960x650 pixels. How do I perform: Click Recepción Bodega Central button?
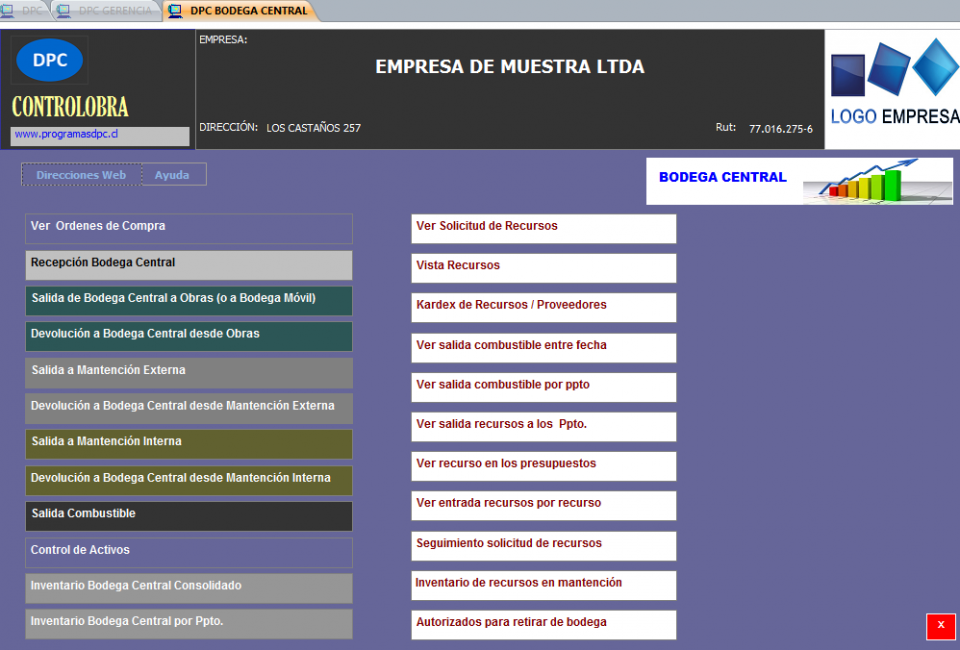[x=189, y=264]
